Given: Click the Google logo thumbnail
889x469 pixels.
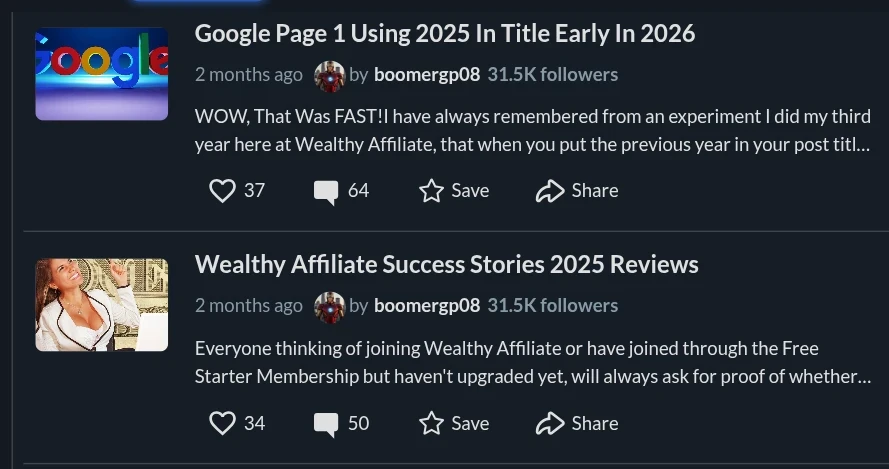Looking at the screenshot, I should 102,74.
